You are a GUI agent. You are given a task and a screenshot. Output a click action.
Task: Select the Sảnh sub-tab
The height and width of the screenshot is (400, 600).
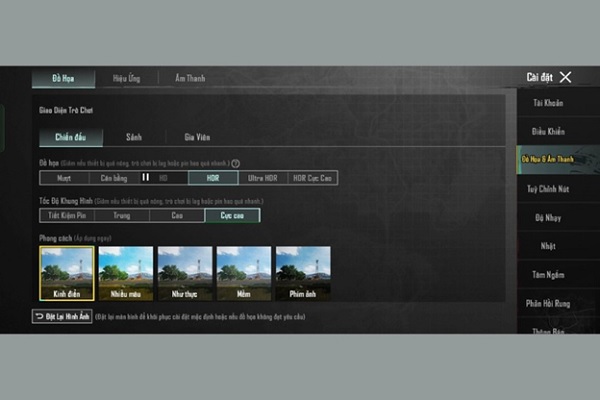pyautogui.click(x=134, y=137)
